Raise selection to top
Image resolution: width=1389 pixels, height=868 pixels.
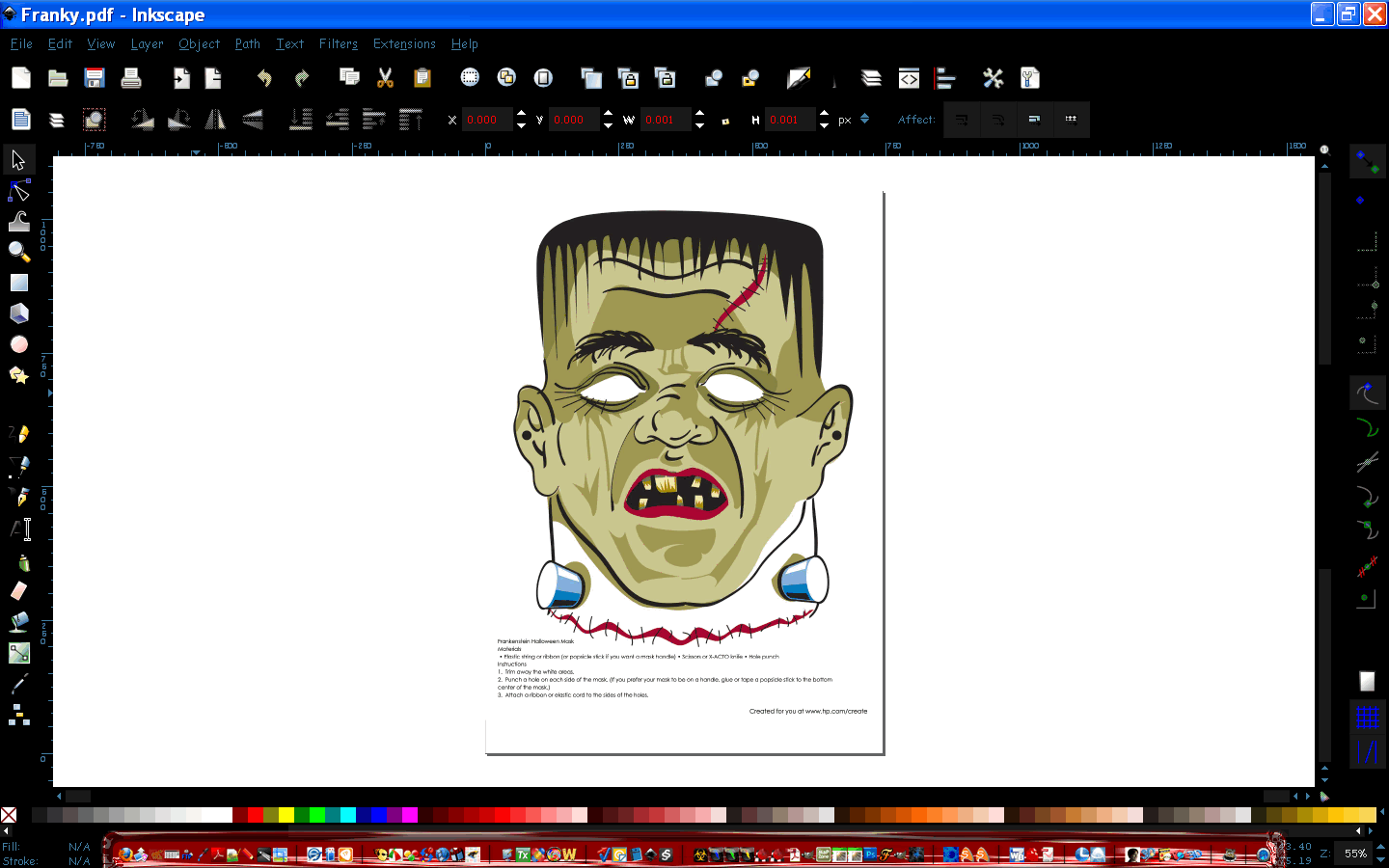[x=410, y=120]
